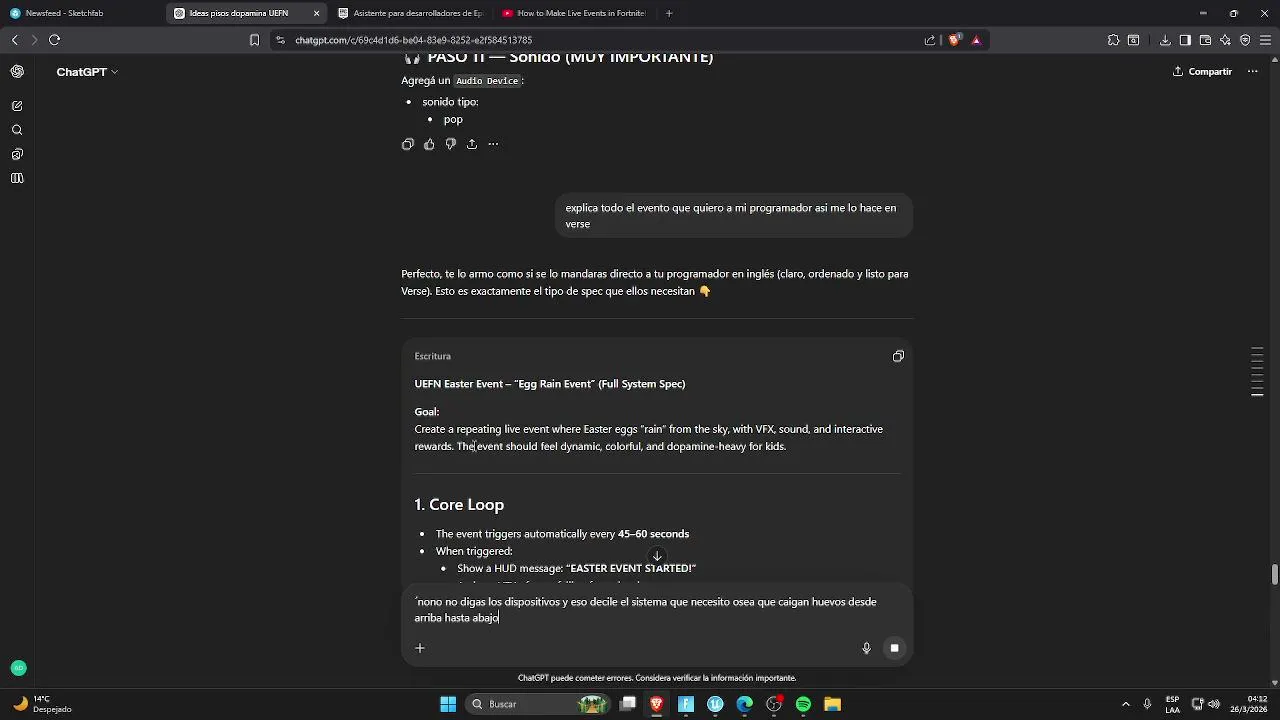Open Spotify from the taskbar
The width and height of the screenshot is (1280, 720).
pos(803,704)
